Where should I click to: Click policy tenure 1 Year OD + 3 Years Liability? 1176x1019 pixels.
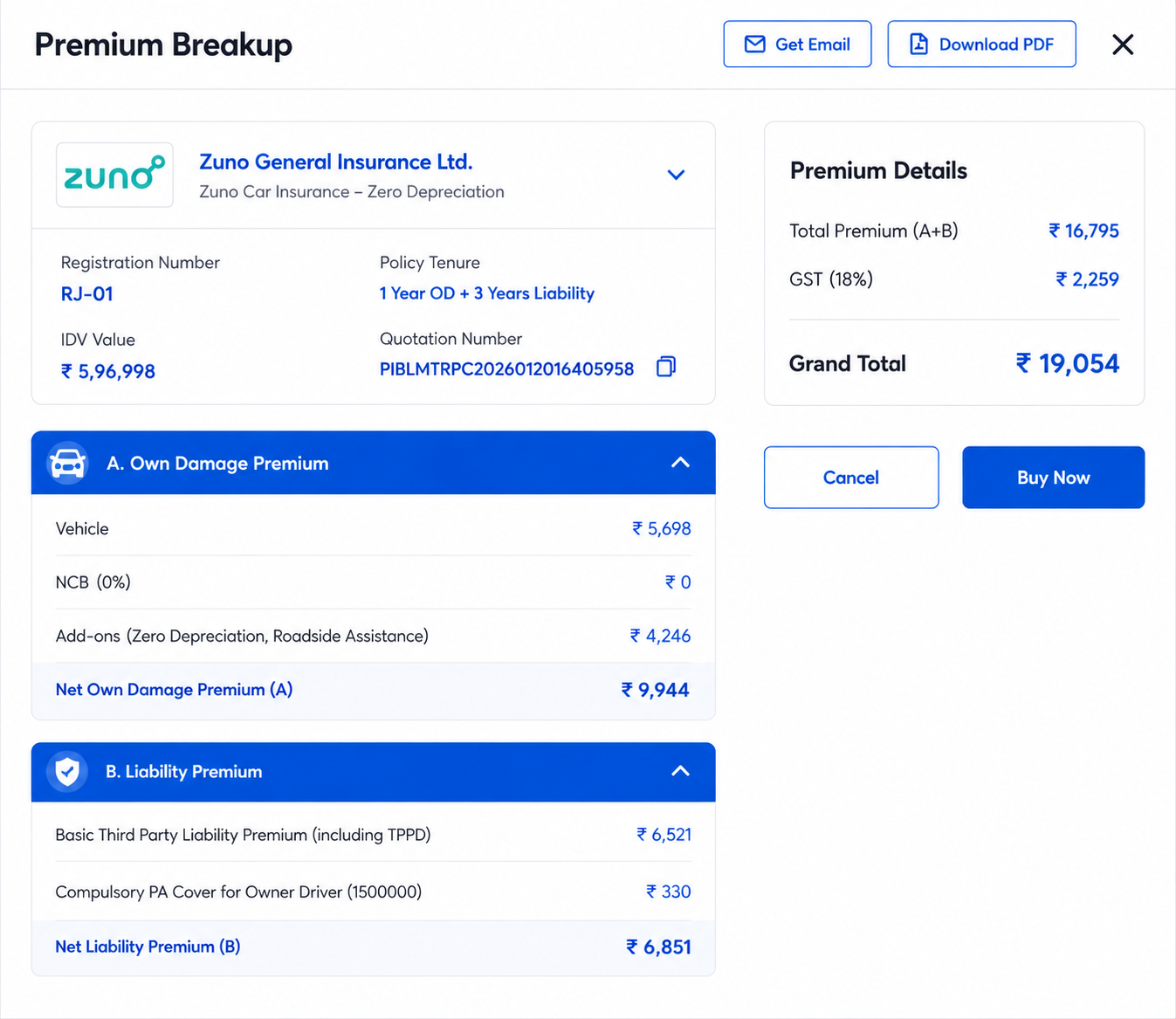tap(486, 293)
